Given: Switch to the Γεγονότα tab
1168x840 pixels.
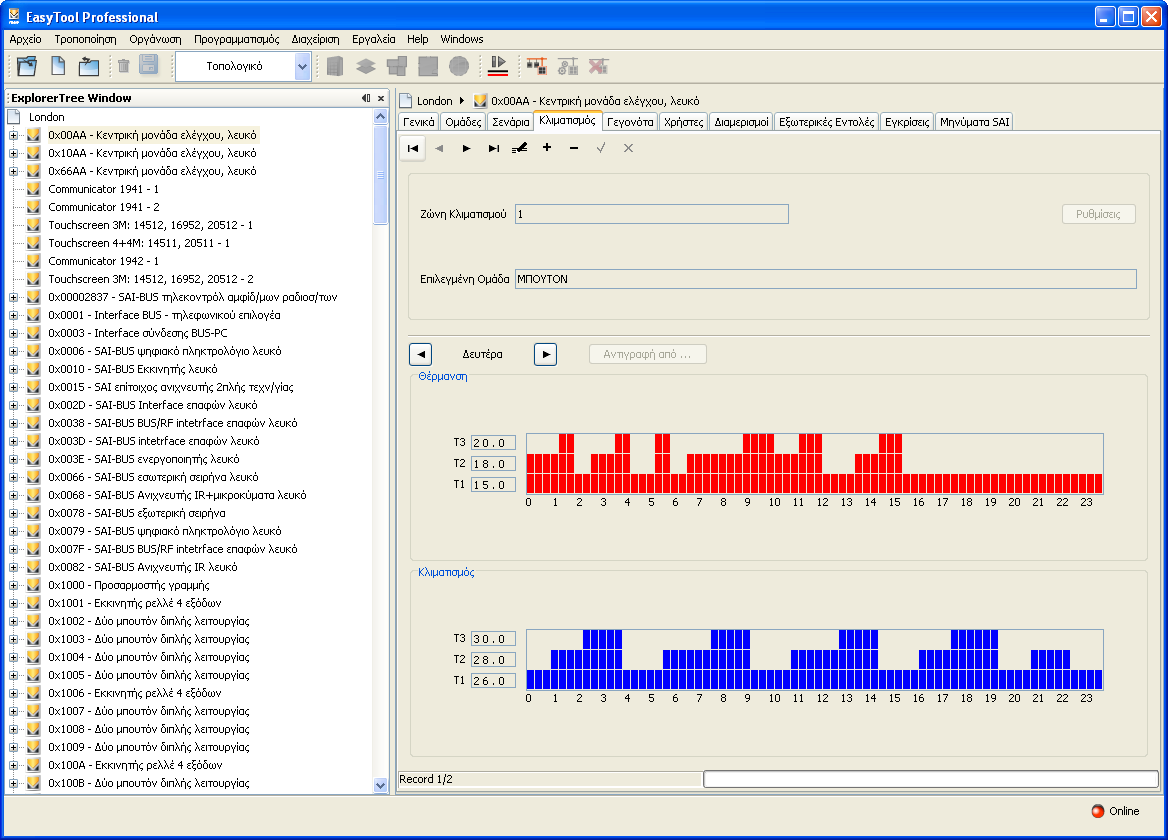Looking at the screenshot, I should tap(629, 122).
